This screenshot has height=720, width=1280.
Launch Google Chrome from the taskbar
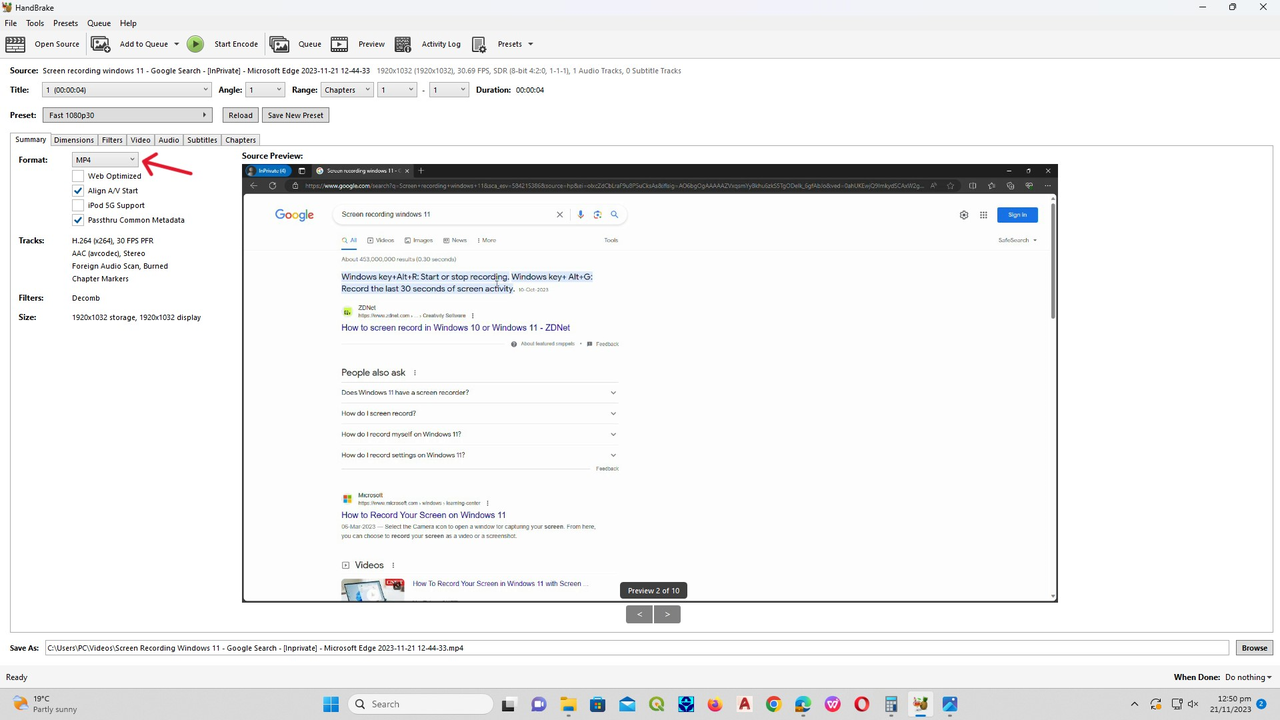[773, 704]
